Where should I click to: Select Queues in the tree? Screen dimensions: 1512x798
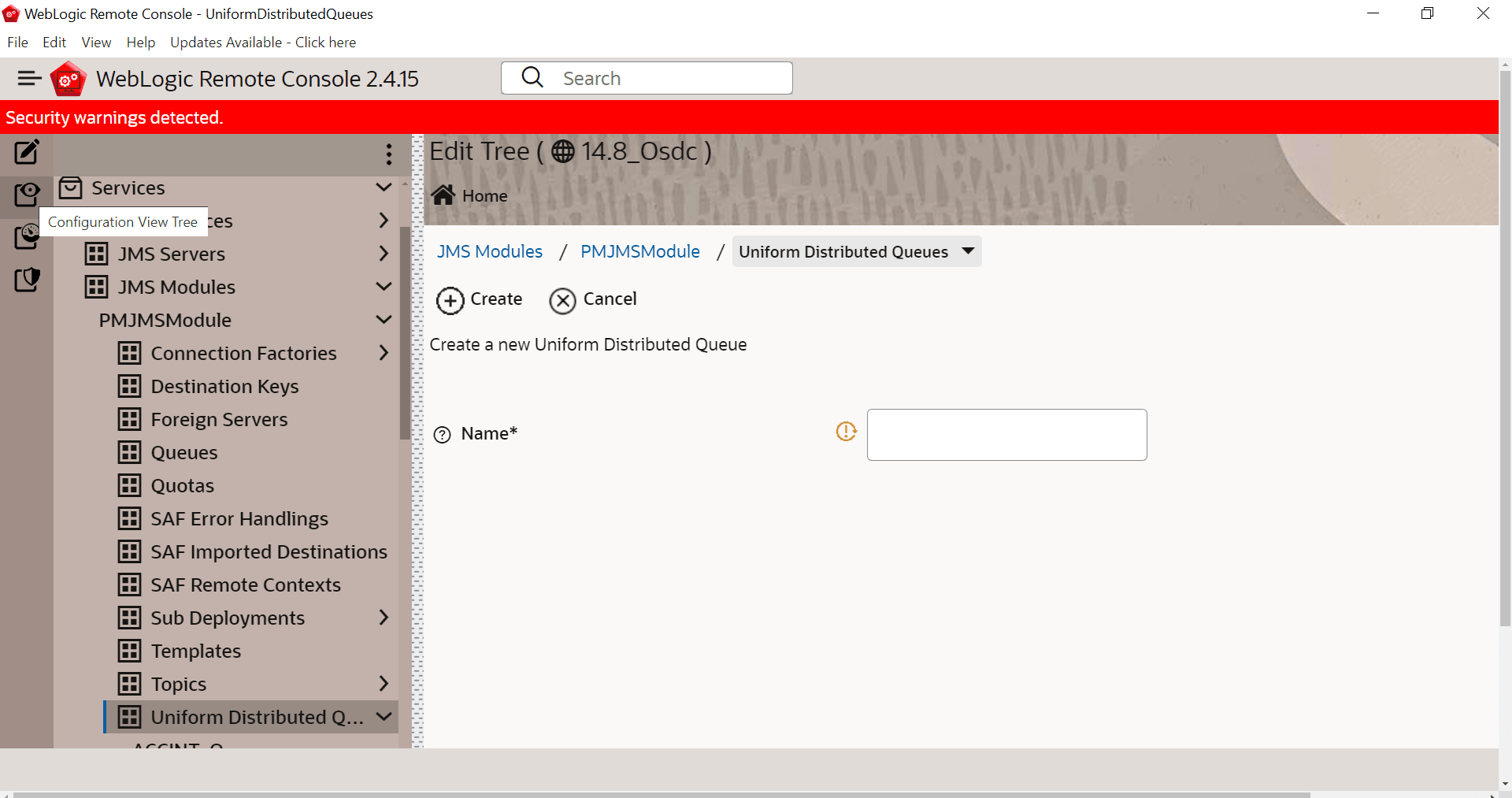pyautogui.click(x=184, y=452)
